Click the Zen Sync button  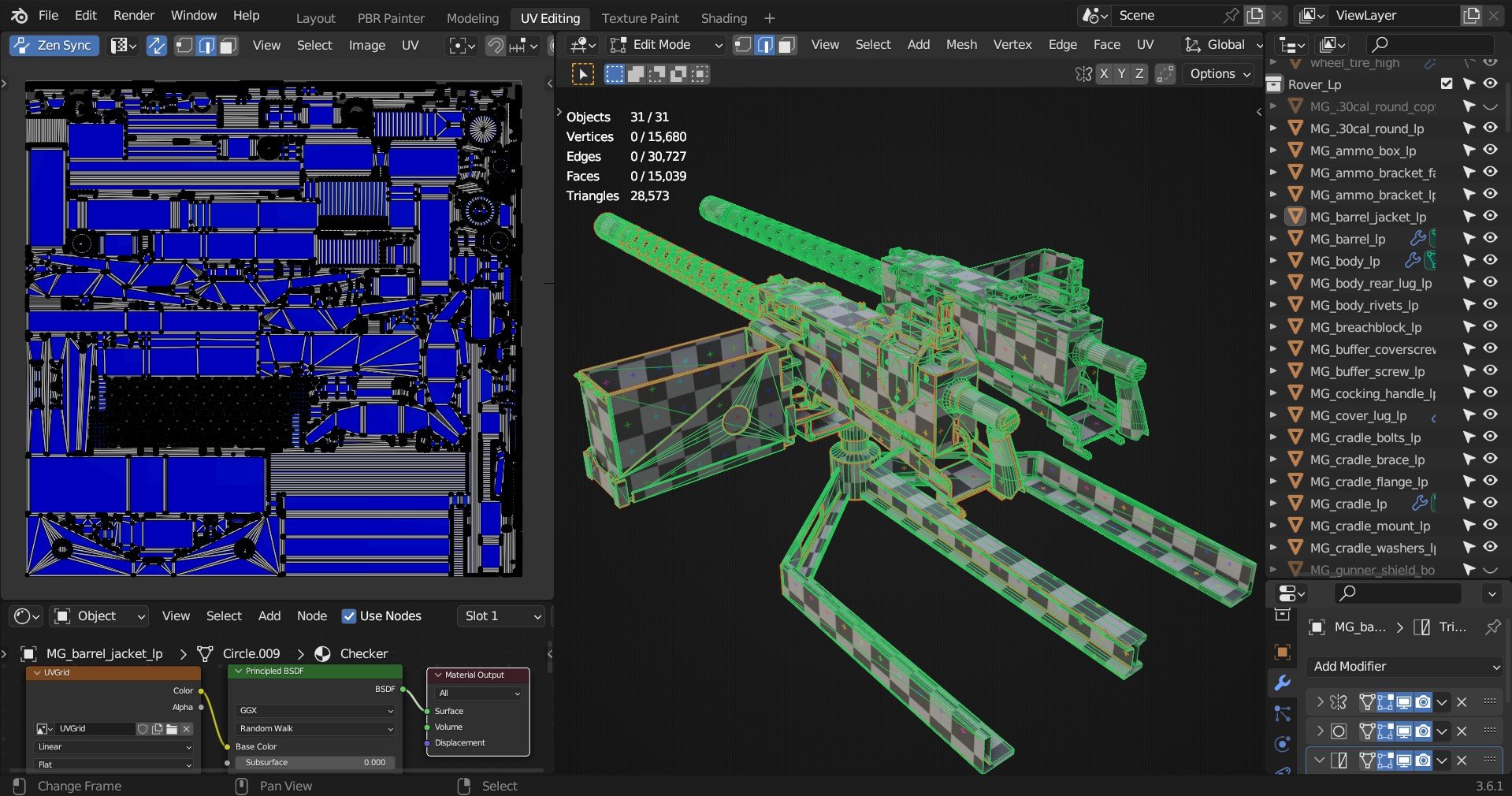54,46
